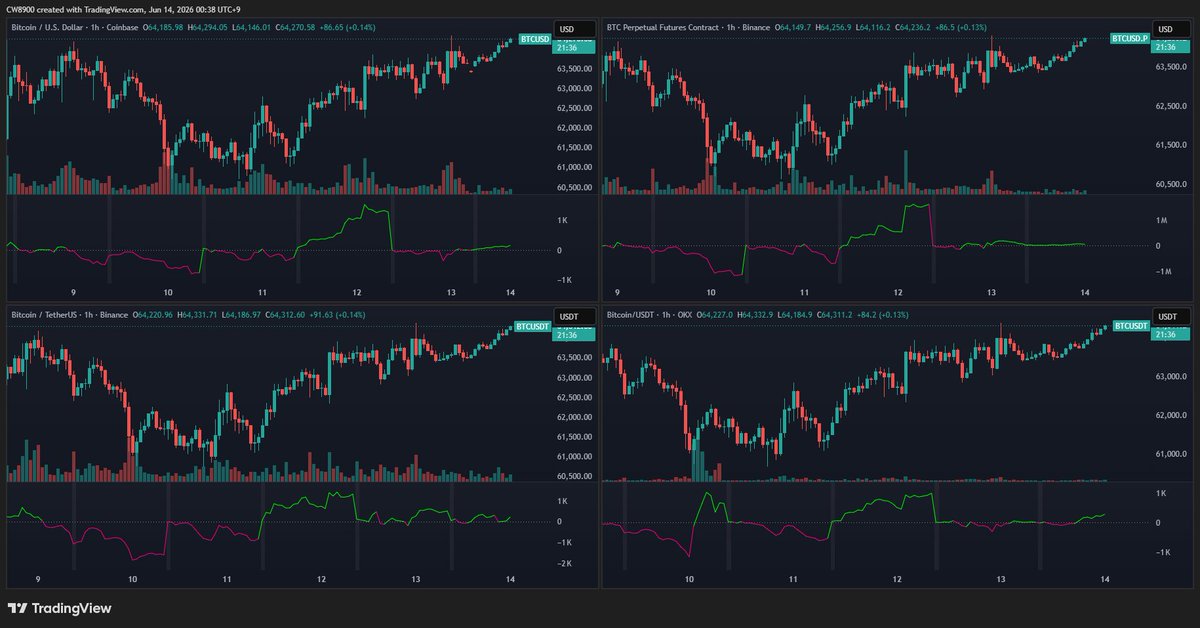Select the Bitcoin / TetherUS chart title
Viewport: 1200px width, 628px height.
(x=69, y=315)
